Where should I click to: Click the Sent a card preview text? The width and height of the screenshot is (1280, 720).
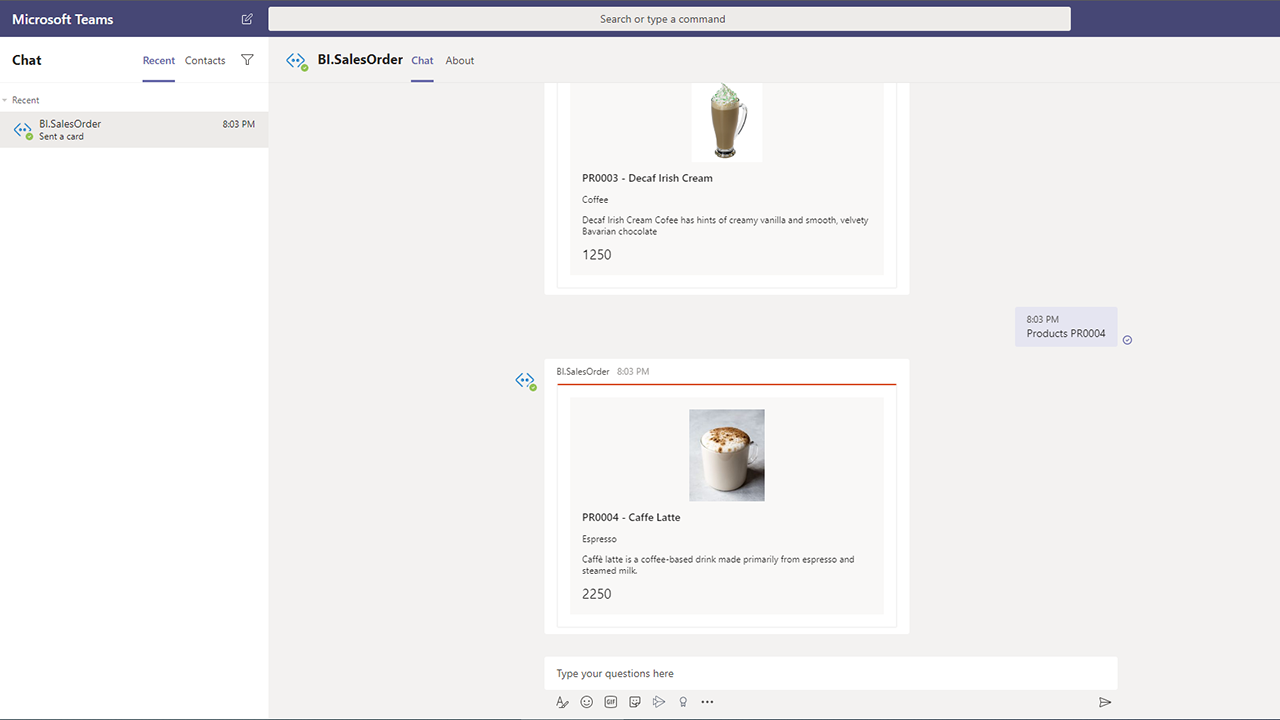(61, 137)
